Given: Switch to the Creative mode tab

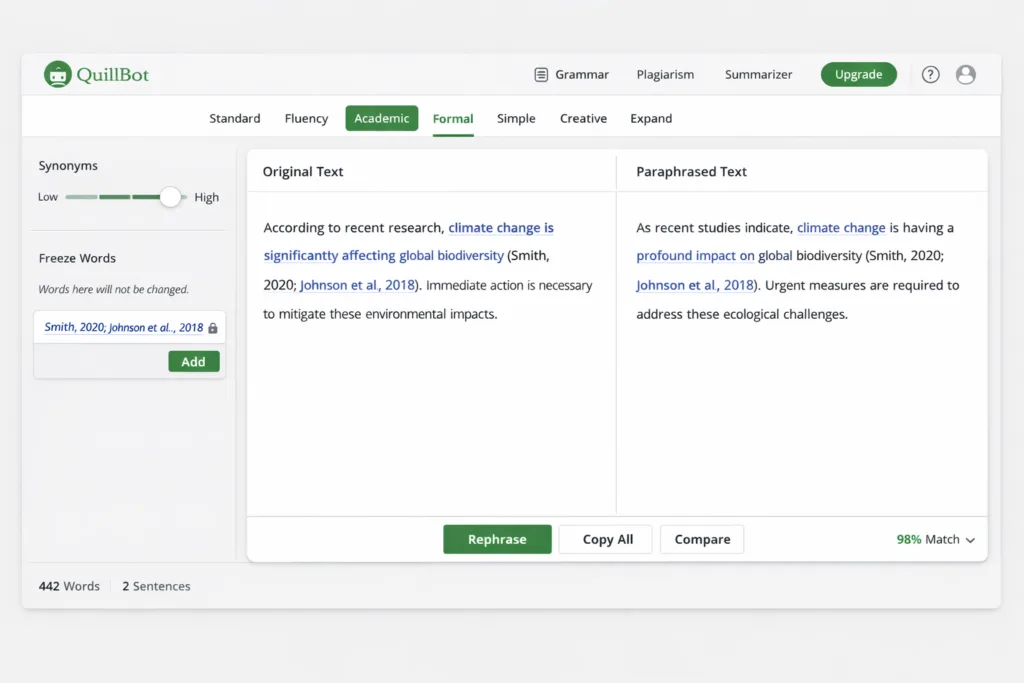Looking at the screenshot, I should (x=583, y=118).
